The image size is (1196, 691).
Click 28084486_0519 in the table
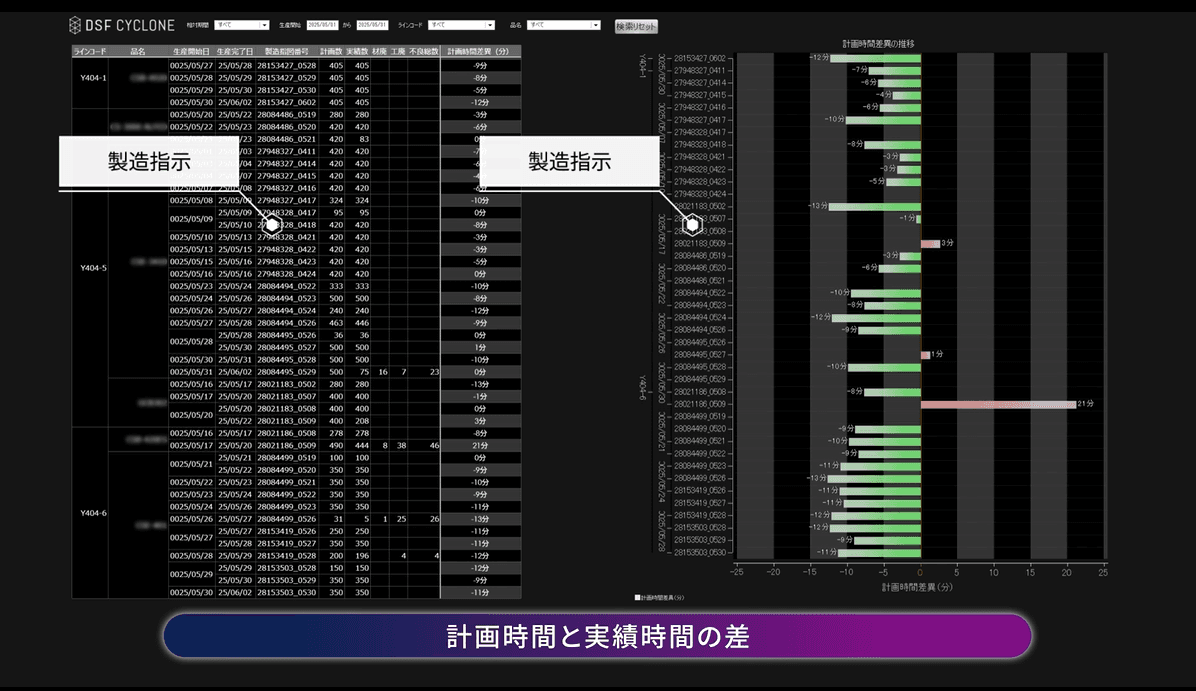coord(287,114)
